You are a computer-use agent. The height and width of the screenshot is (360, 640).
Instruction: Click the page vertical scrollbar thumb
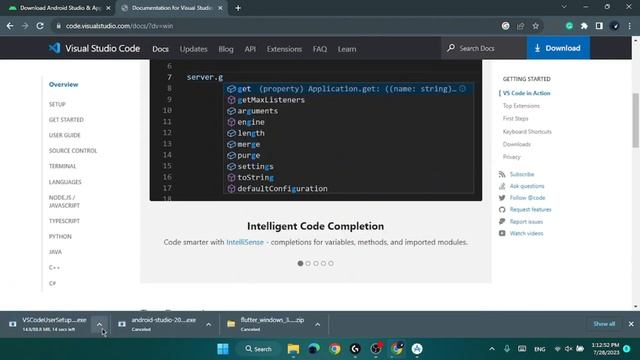636,120
